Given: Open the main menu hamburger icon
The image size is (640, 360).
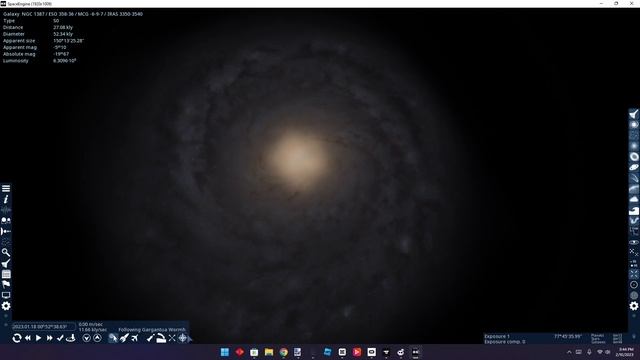Looking at the screenshot, I should (x=6, y=189).
